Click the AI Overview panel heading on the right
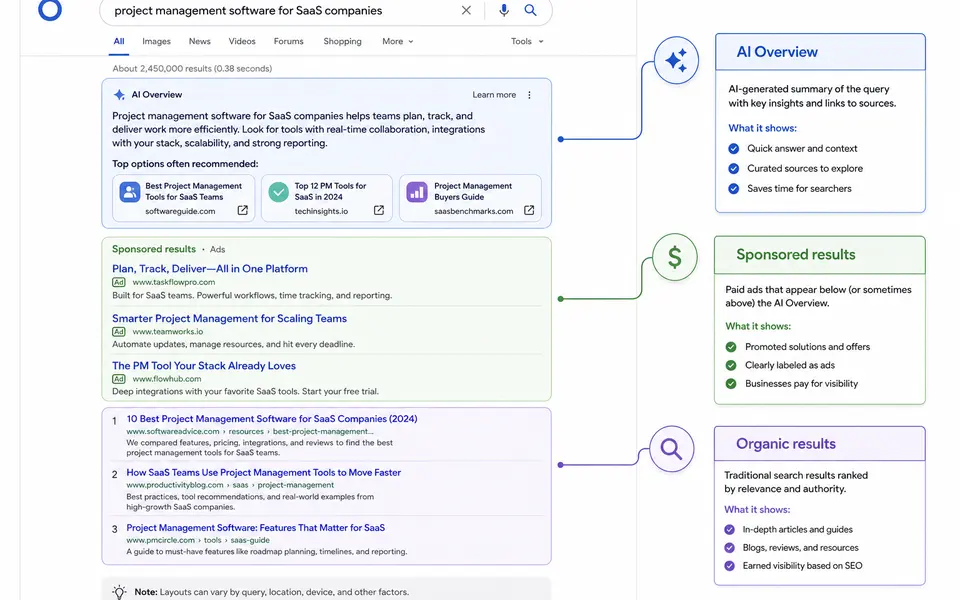The width and height of the screenshot is (960, 600). coord(777,52)
